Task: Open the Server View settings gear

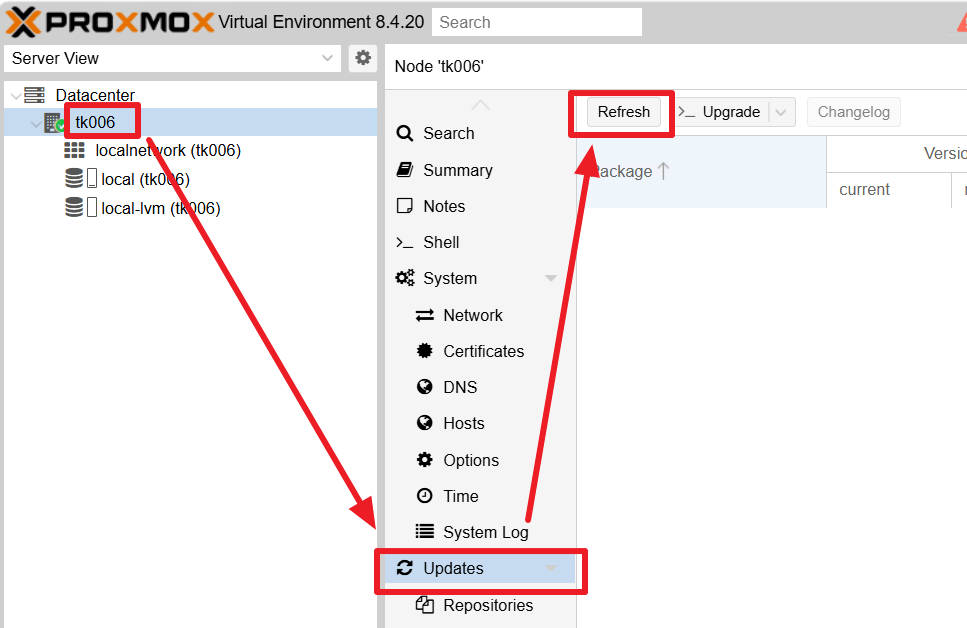Action: coord(363,58)
